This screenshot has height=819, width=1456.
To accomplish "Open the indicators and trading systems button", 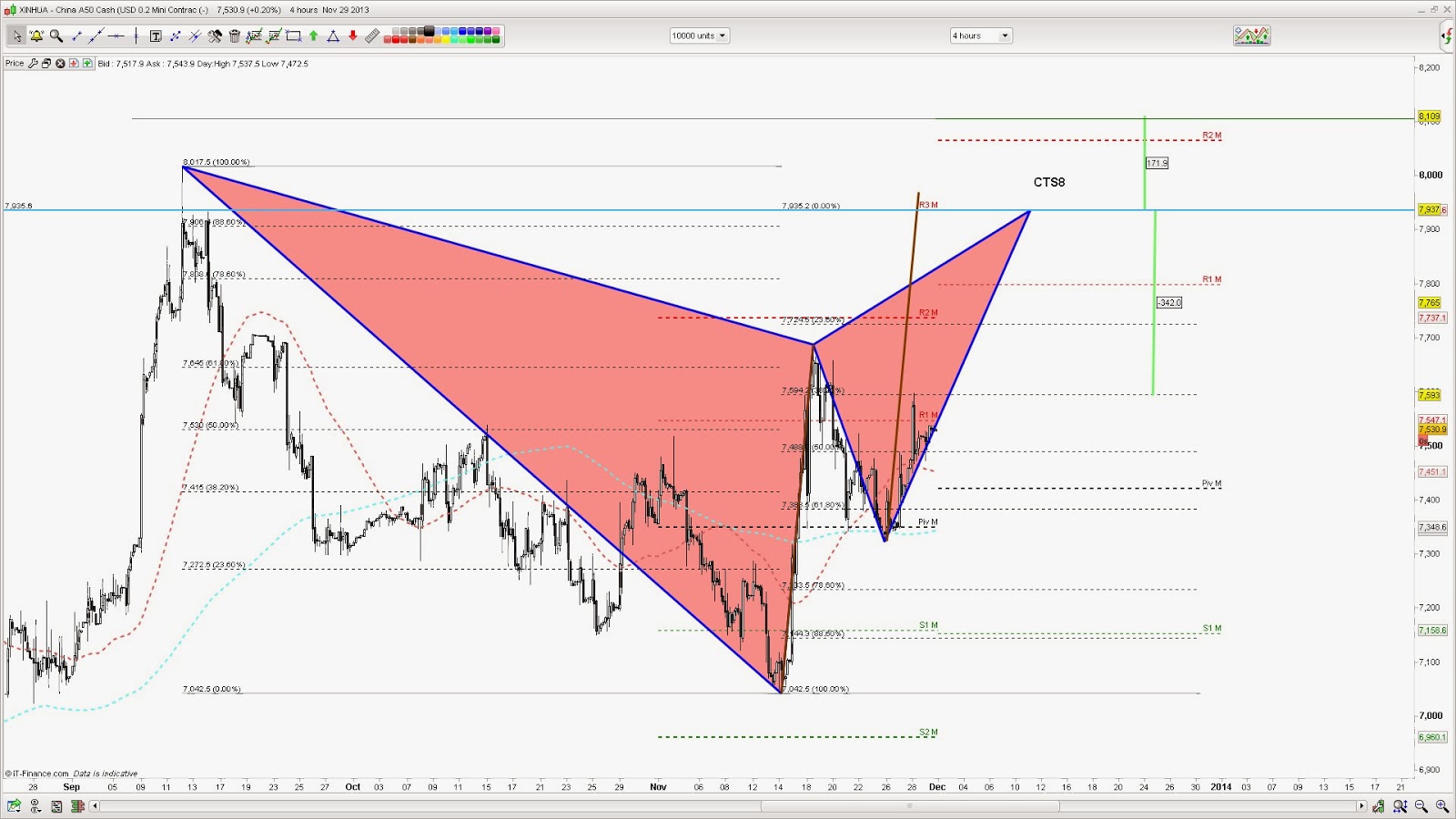I will tap(1251, 35).
